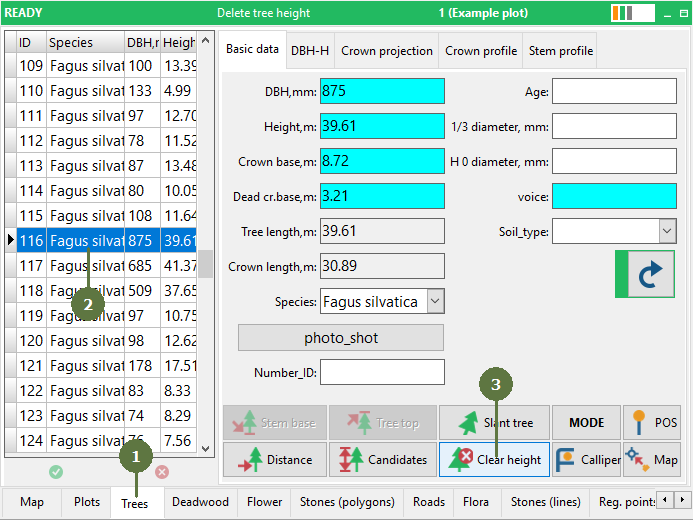The image size is (693, 520).
Task: Activate the Slant tree tool
Action: pyautogui.click(x=494, y=423)
